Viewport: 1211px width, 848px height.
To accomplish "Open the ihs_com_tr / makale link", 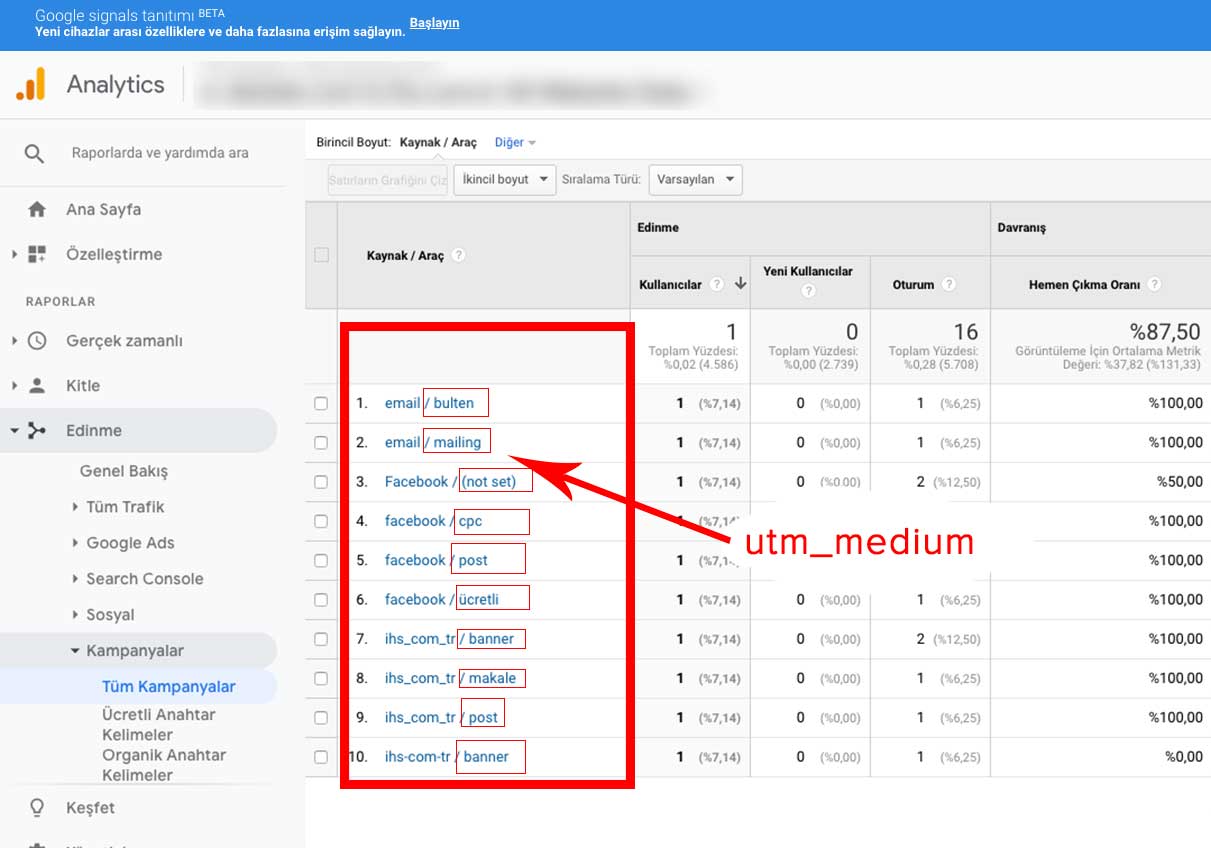I will point(451,678).
